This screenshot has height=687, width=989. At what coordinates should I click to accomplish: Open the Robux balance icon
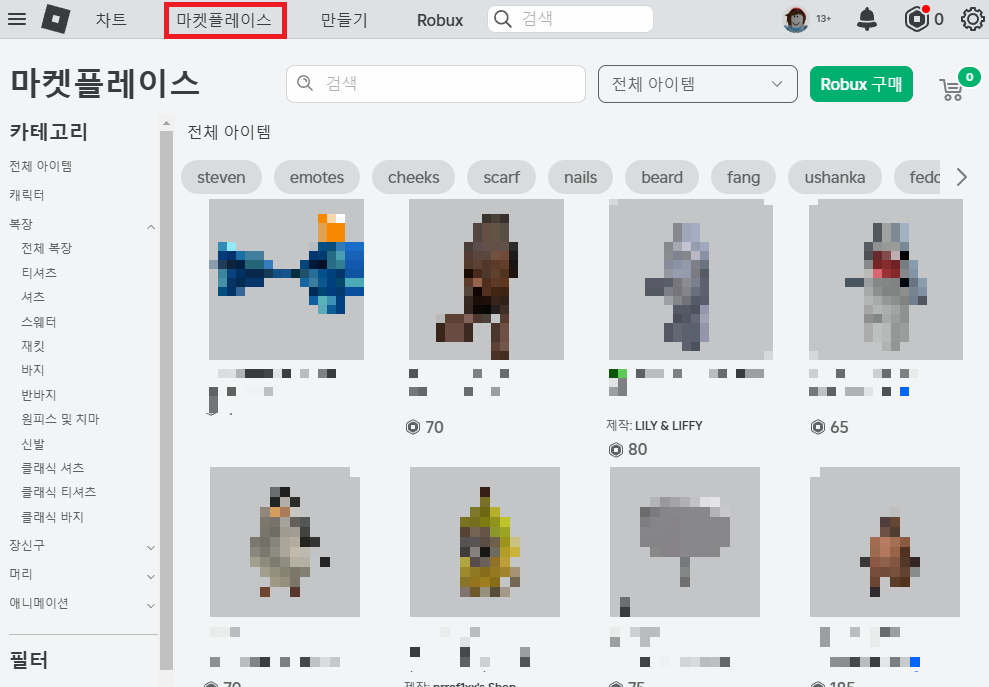(x=916, y=19)
